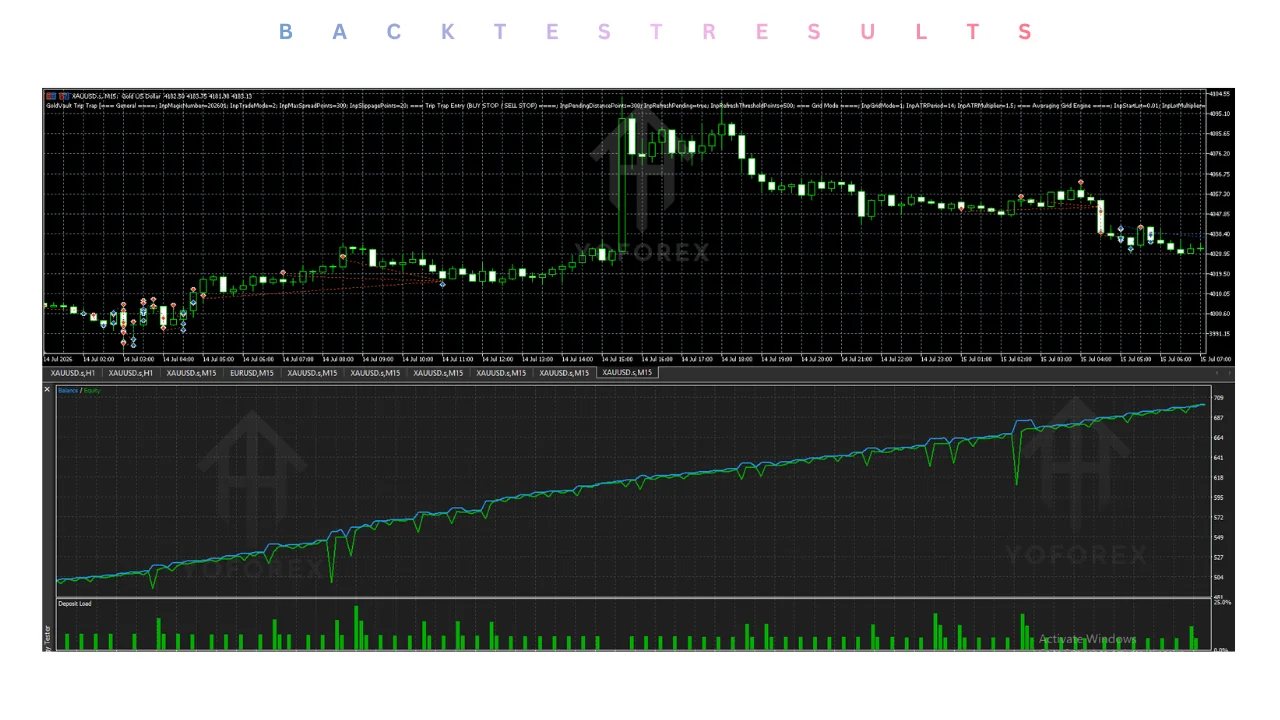
Task: Click the 504 value on balance axis
Action: 1218,577
